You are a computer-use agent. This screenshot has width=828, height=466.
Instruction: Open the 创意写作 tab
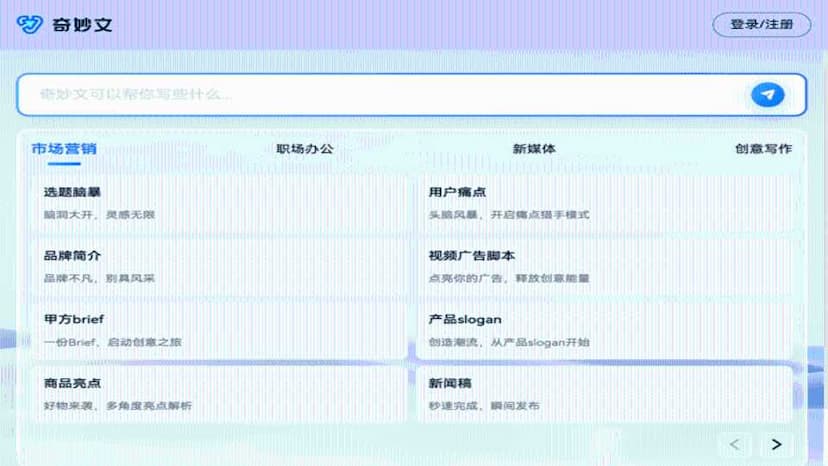click(x=763, y=149)
